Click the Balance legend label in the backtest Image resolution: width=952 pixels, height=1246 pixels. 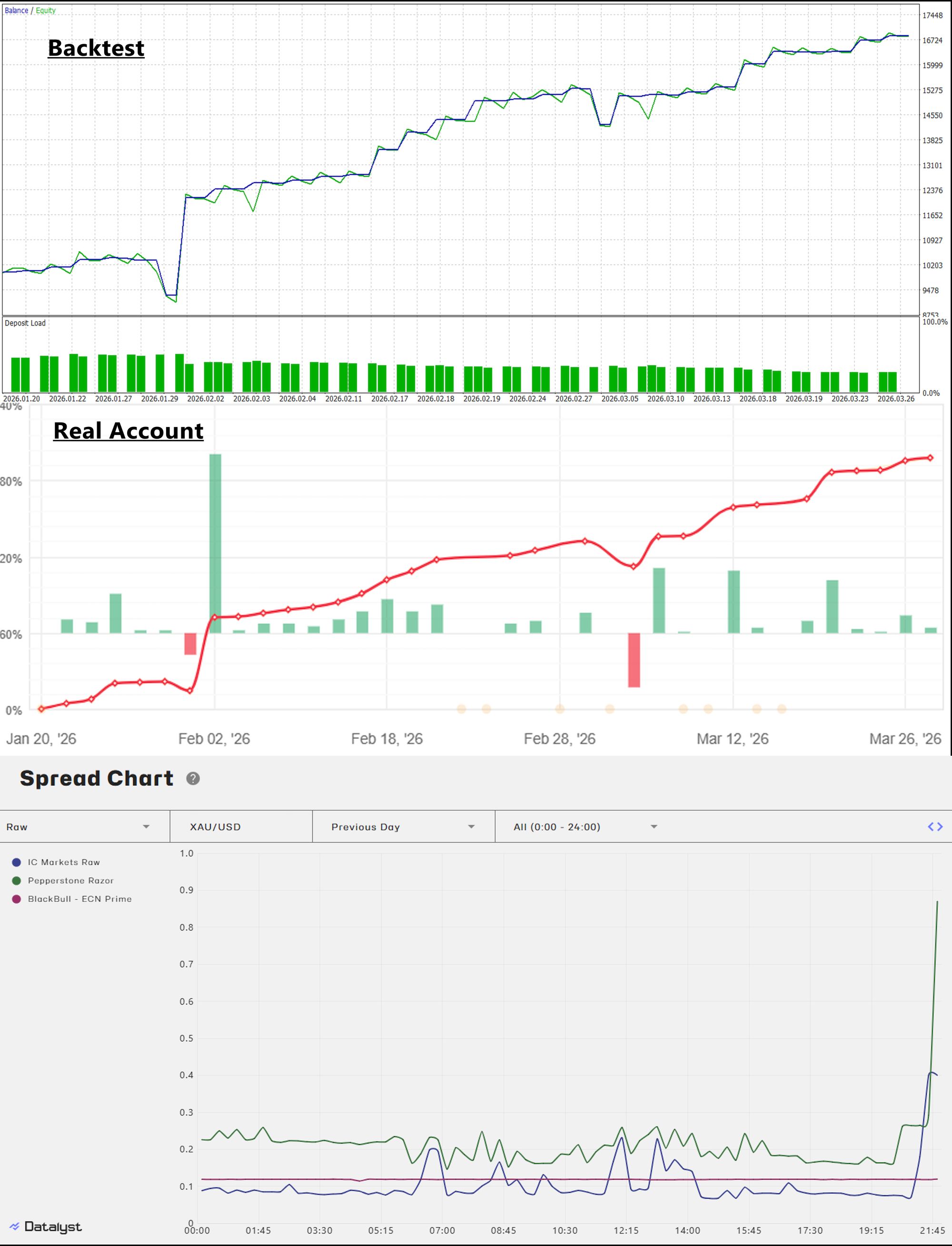pos(17,10)
